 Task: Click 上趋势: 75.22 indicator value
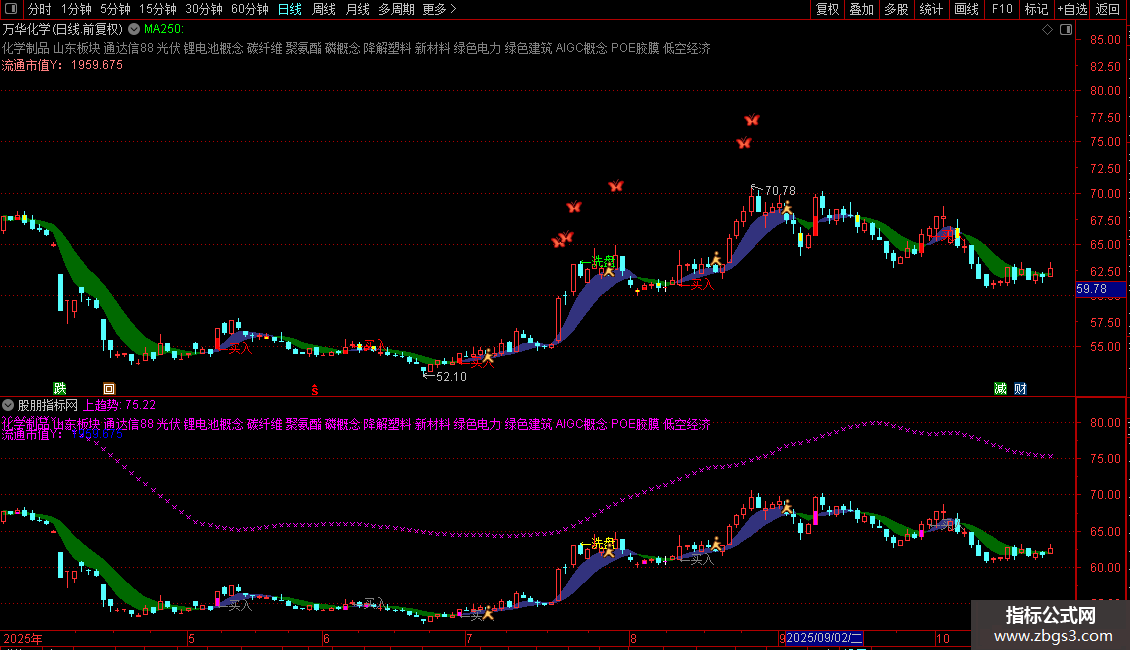(120, 405)
